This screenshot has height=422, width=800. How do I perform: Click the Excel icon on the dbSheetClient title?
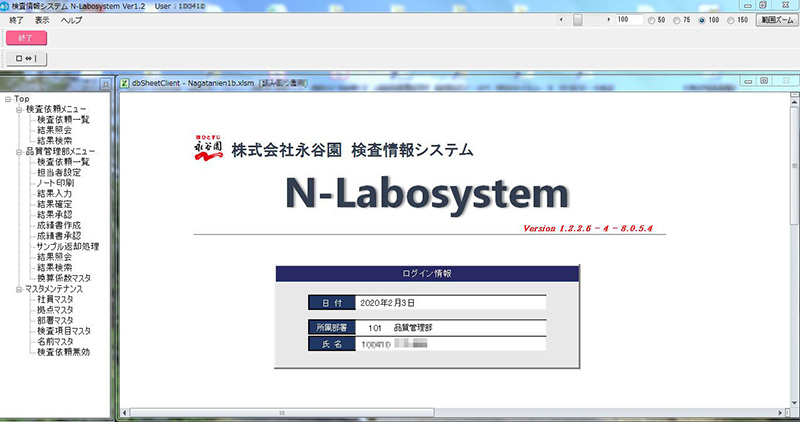pos(123,83)
